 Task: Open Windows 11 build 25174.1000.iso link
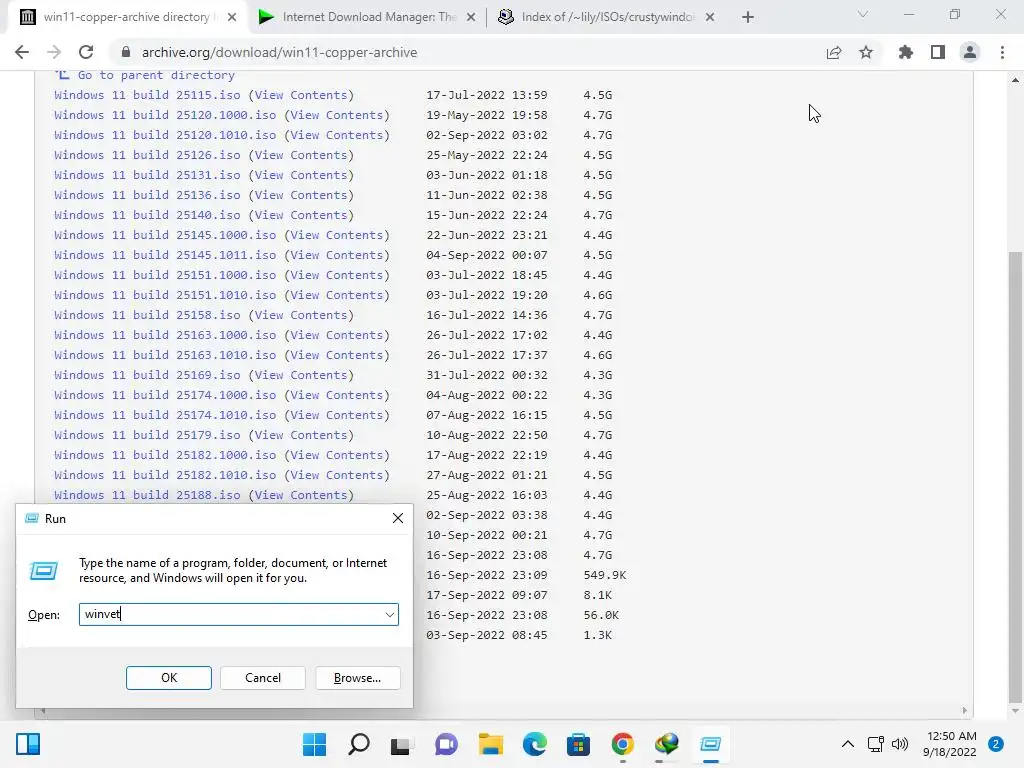pyautogui.click(x=165, y=395)
